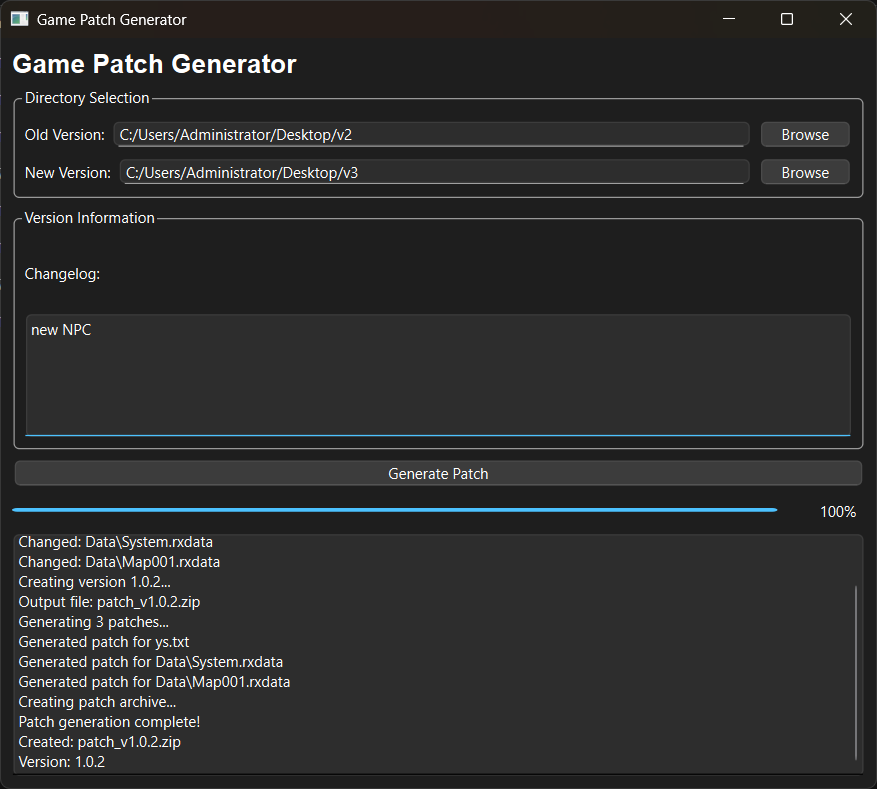Click the log output vertical scrollbar
This screenshot has width=877, height=789.
click(856, 672)
